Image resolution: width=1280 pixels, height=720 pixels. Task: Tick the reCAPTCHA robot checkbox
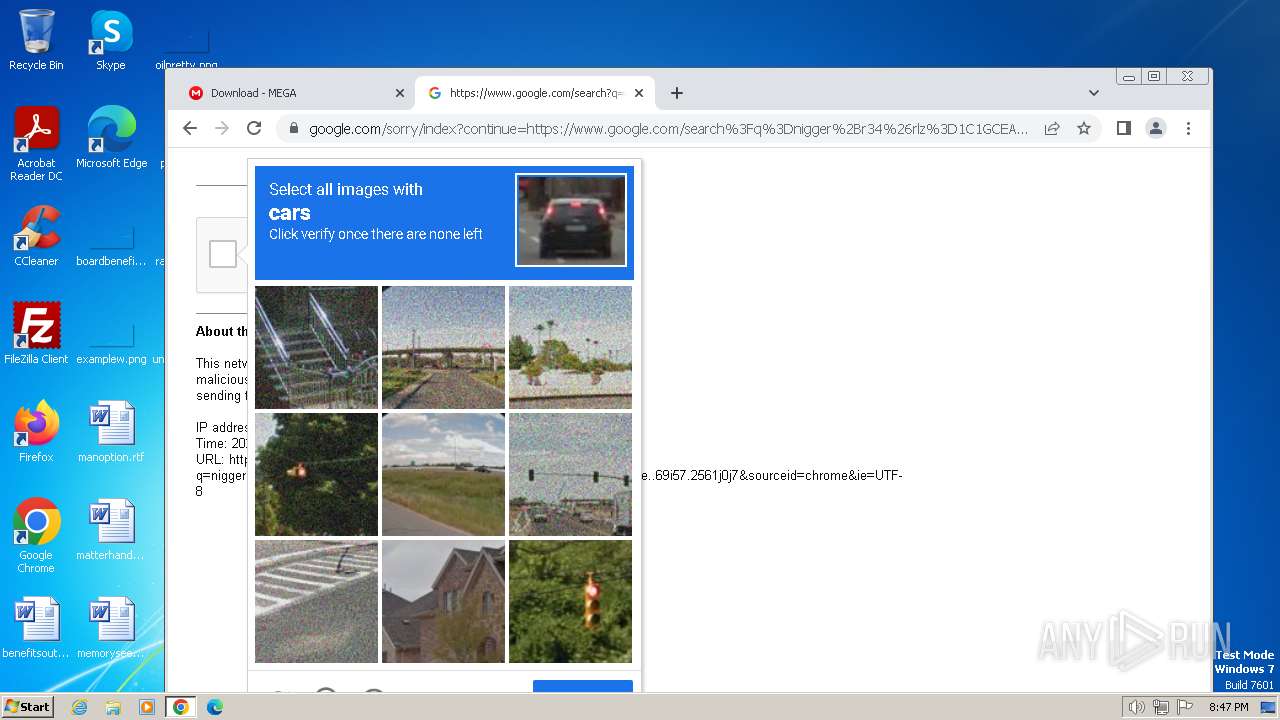[223, 254]
